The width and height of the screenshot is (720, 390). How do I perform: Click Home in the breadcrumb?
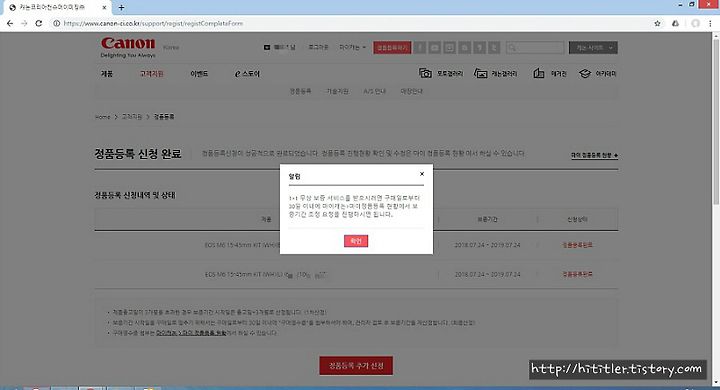(102, 117)
